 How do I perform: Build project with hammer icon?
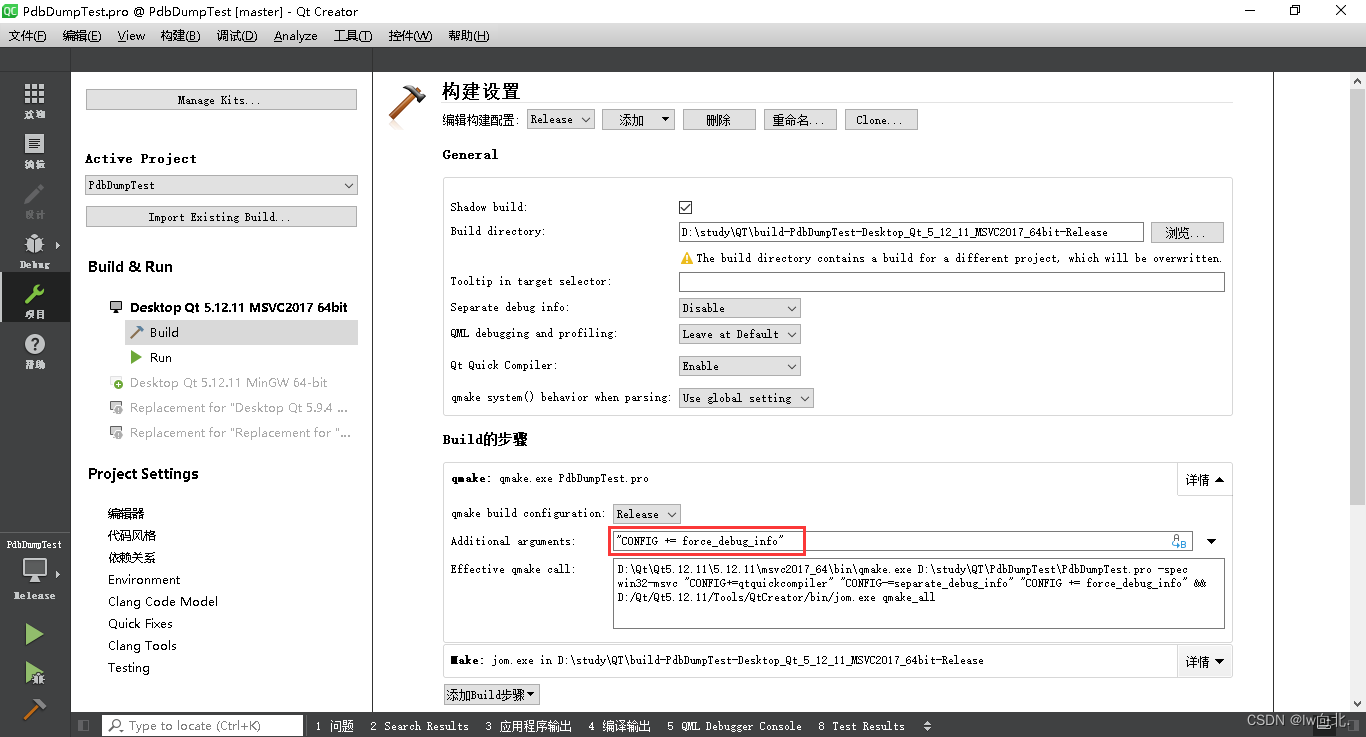click(34, 709)
